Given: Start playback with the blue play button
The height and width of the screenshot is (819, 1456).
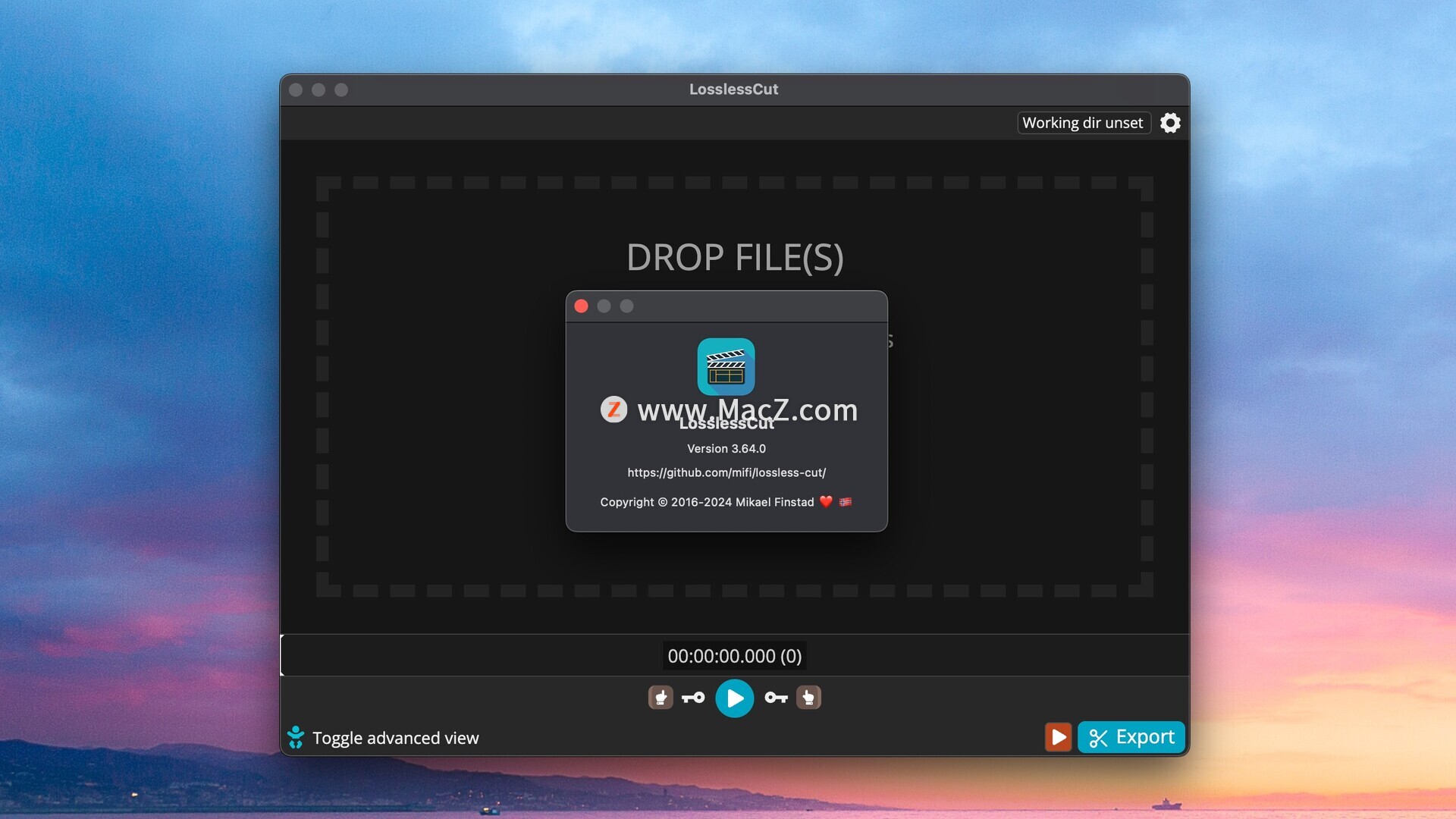Looking at the screenshot, I should tap(734, 698).
